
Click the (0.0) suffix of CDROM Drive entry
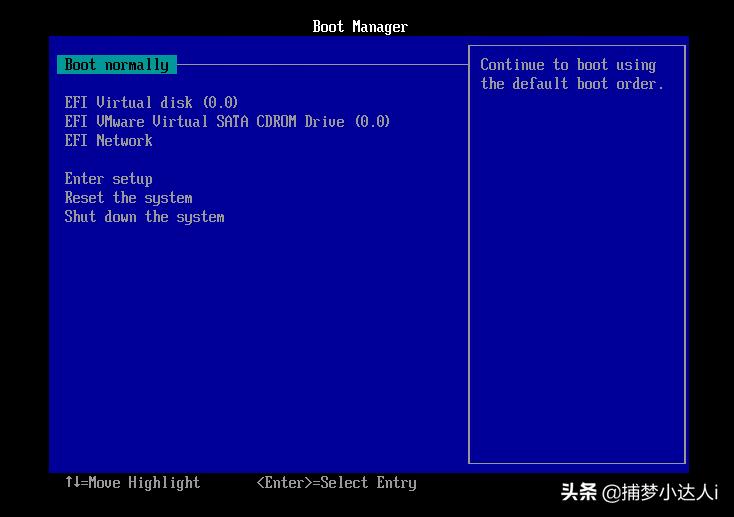point(372,122)
